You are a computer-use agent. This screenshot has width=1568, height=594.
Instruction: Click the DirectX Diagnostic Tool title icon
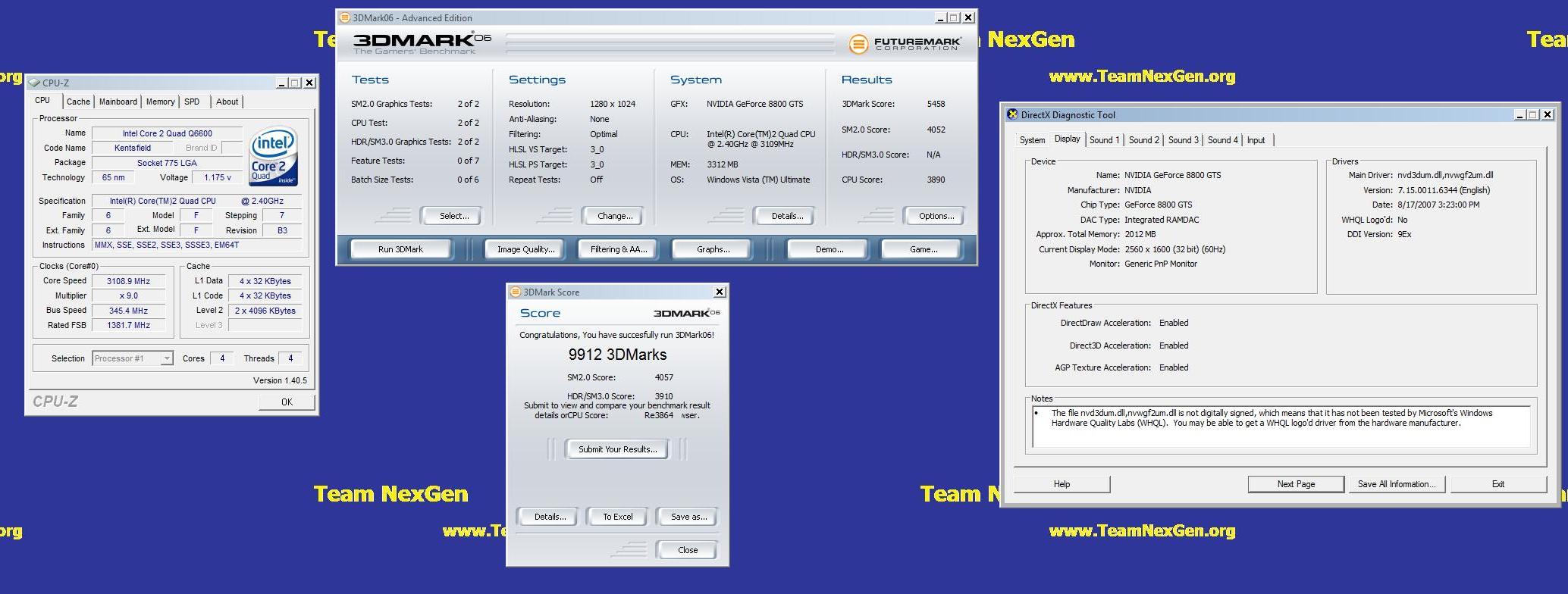pos(1011,114)
